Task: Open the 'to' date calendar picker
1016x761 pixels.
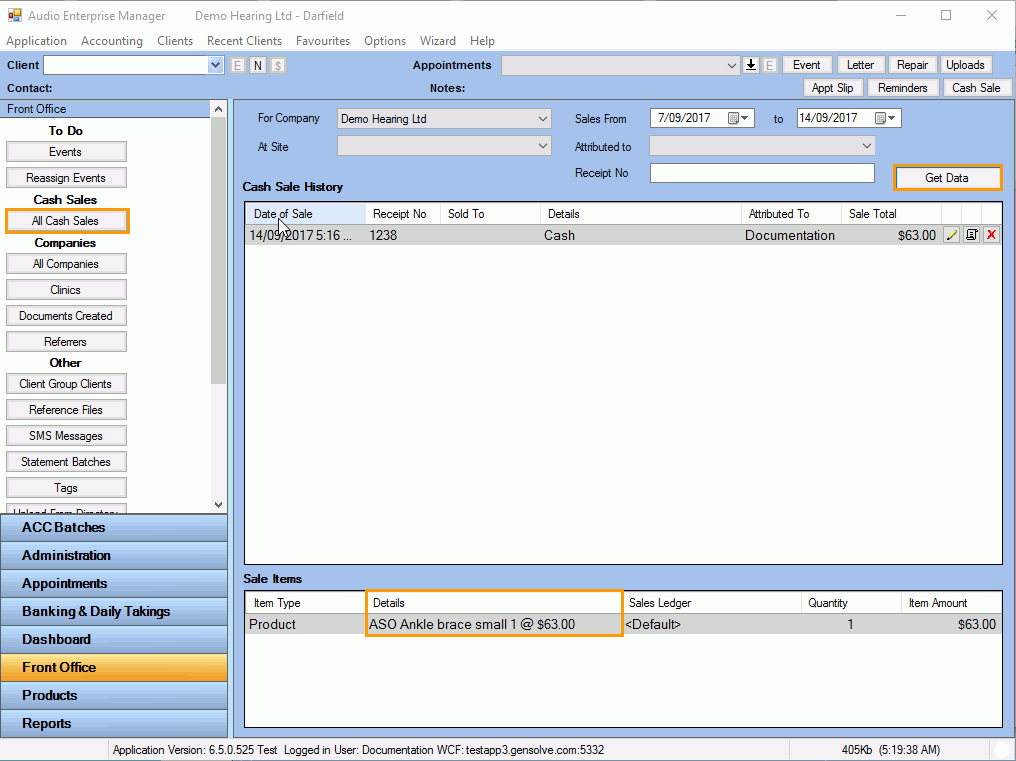Action: (x=886, y=118)
